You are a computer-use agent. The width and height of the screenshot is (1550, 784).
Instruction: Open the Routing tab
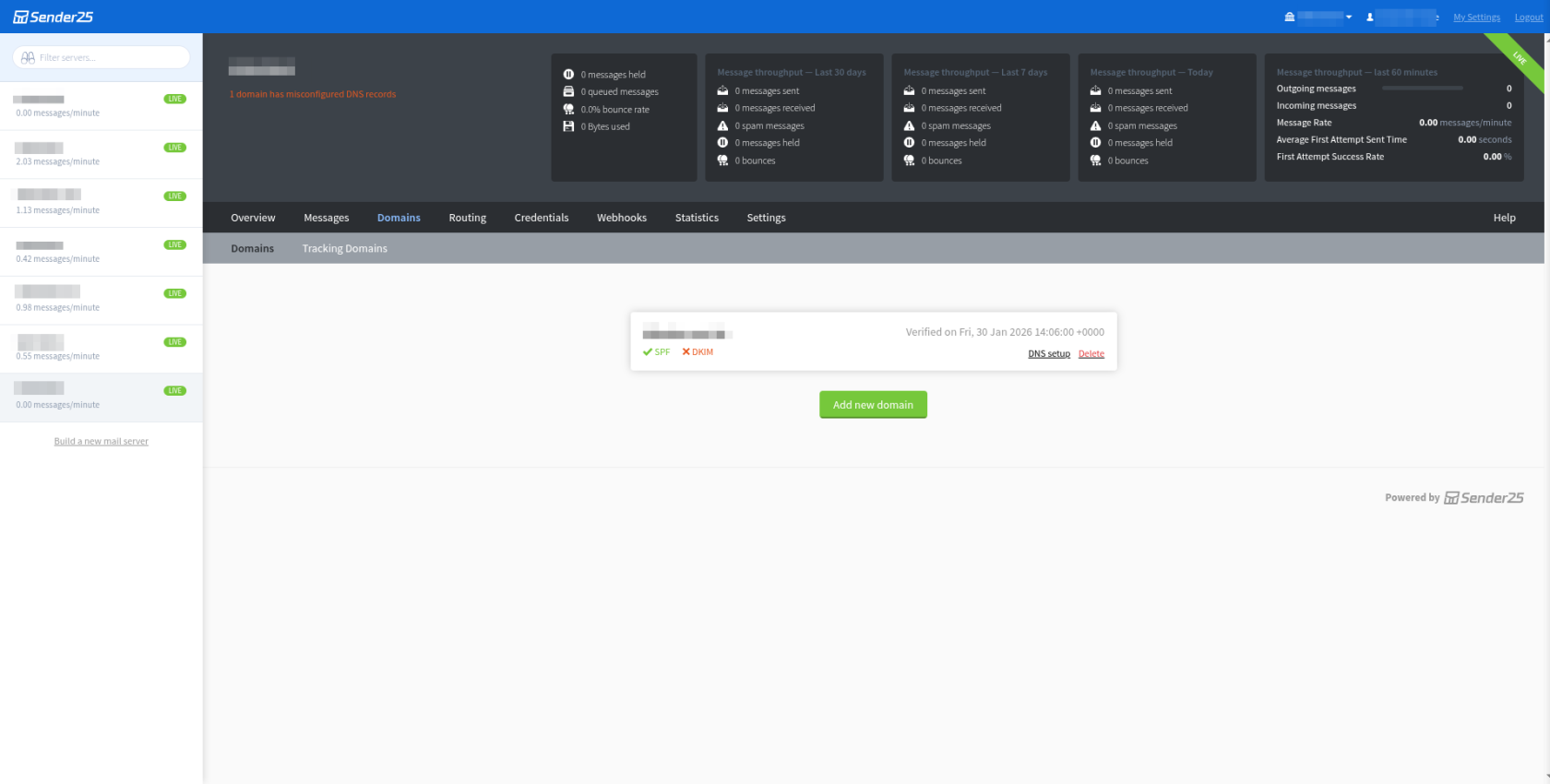click(468, 218)
